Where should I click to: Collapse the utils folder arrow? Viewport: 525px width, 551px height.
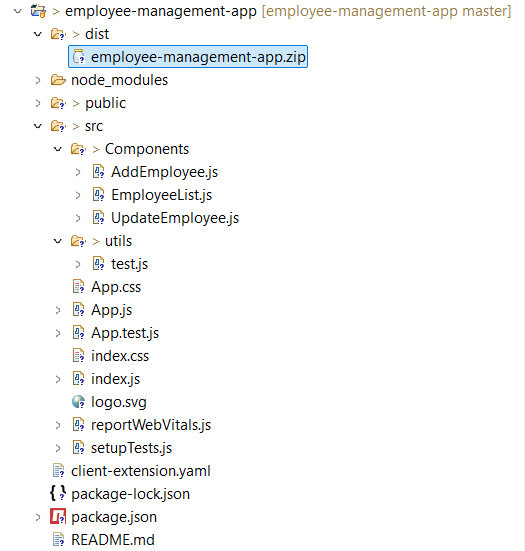click(x=58, y=241)
